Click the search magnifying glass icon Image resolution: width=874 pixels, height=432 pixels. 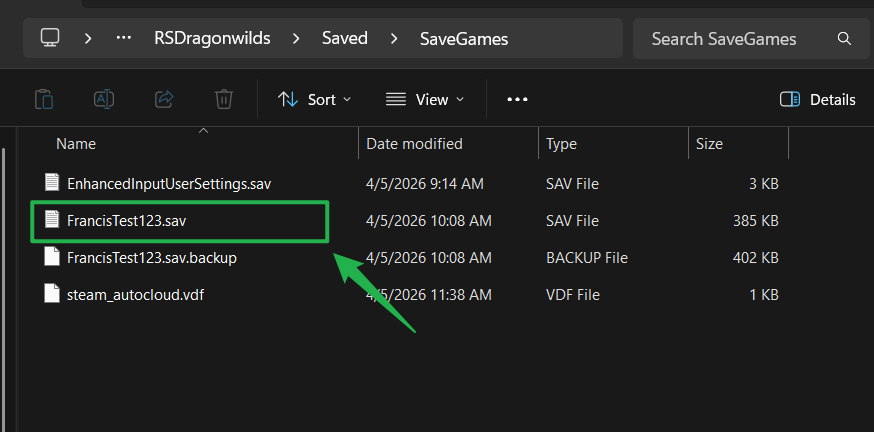coord(844,39)
